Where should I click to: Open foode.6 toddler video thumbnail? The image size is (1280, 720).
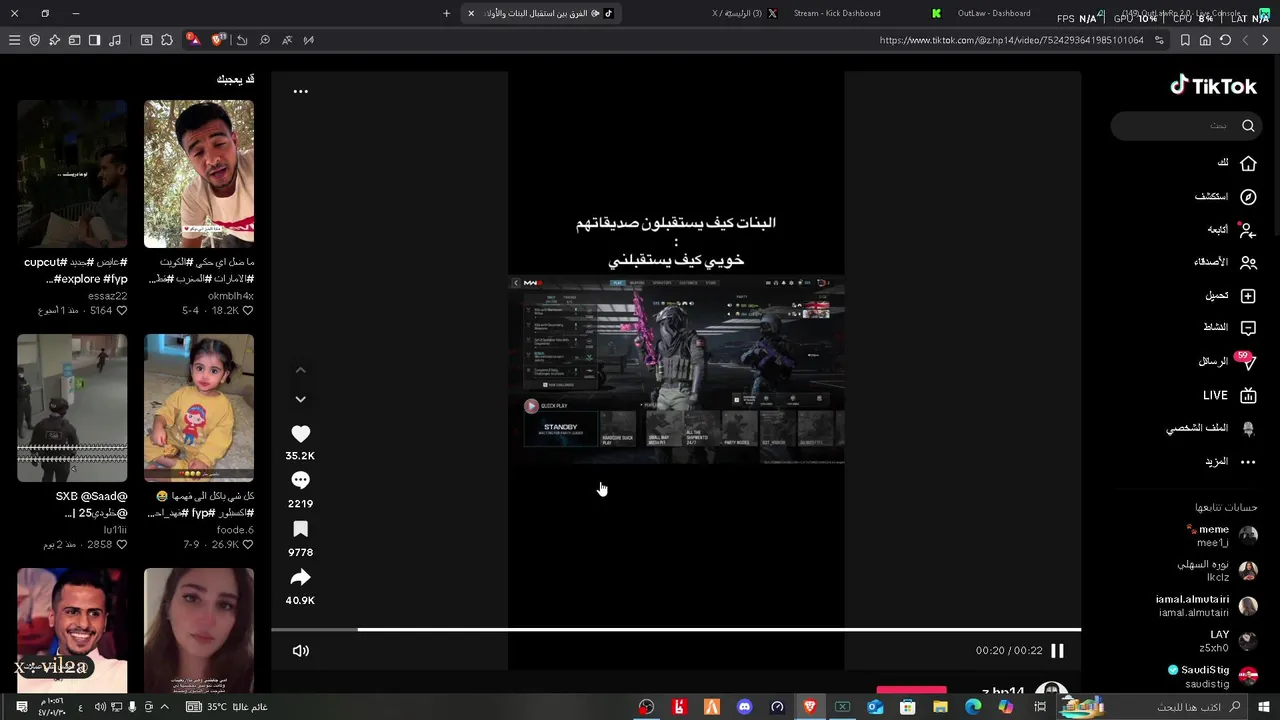(199, 408)
